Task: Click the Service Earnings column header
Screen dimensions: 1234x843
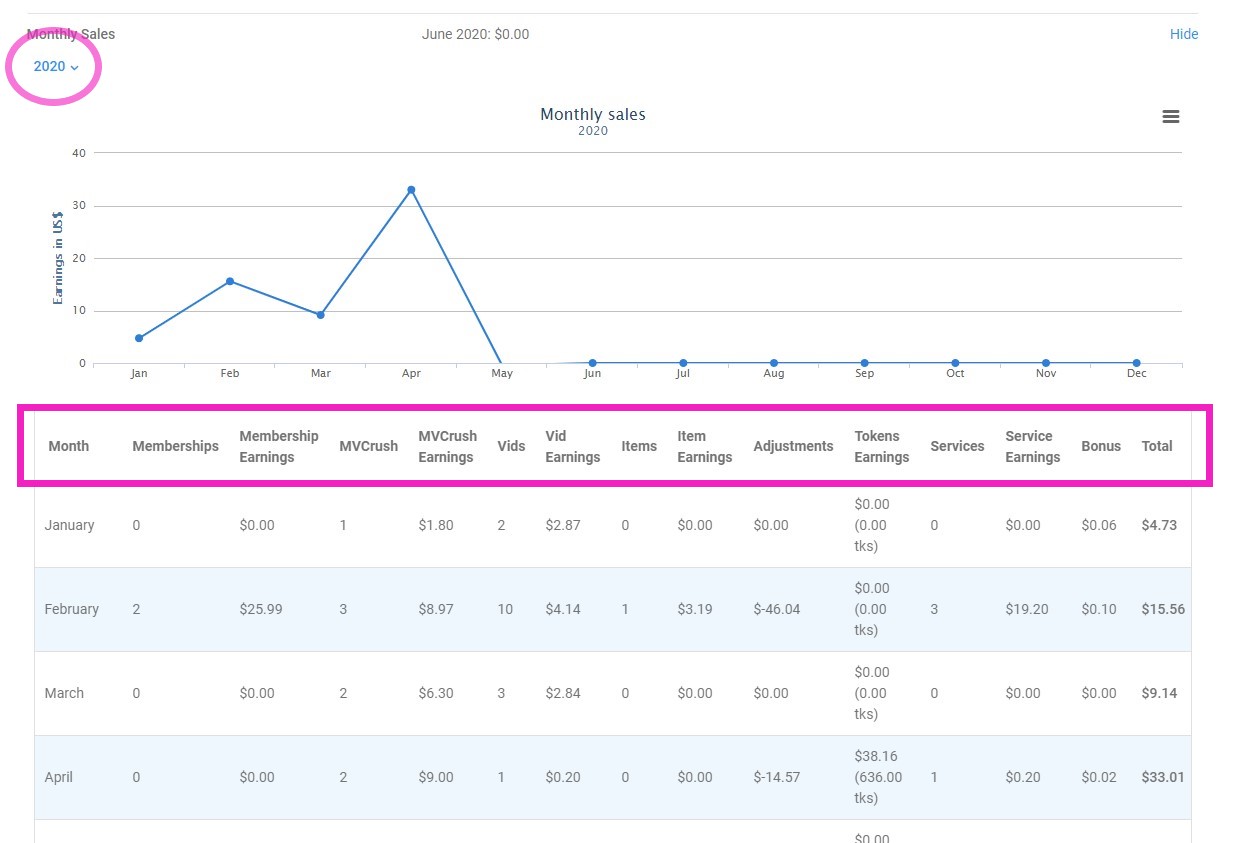Action: pyautogui.click(x=1032, y=446)
